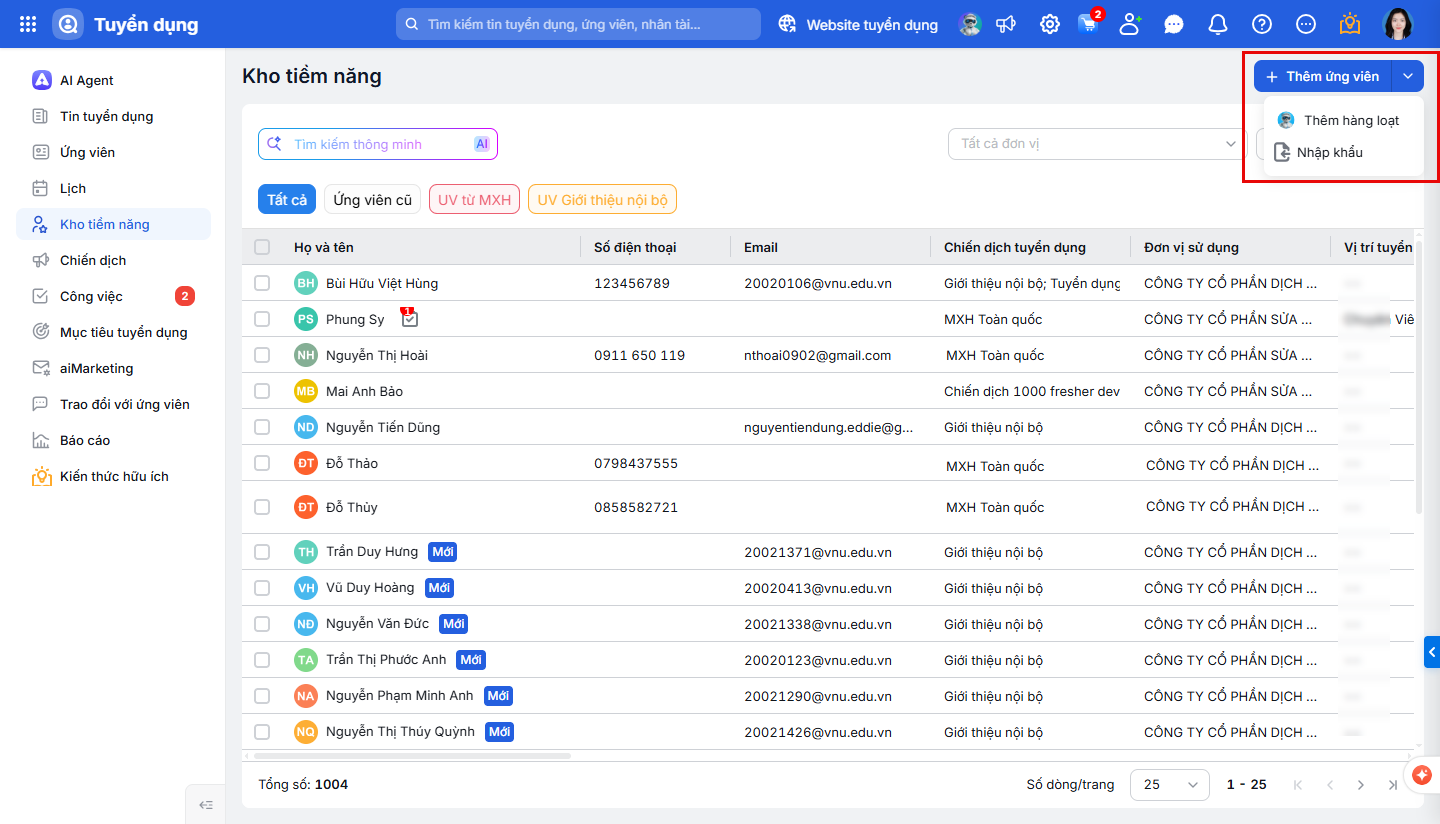This screenshot has height=824, width=1440.
Task: Switch to the UV từ MXH filter tab
Action: 474,199
